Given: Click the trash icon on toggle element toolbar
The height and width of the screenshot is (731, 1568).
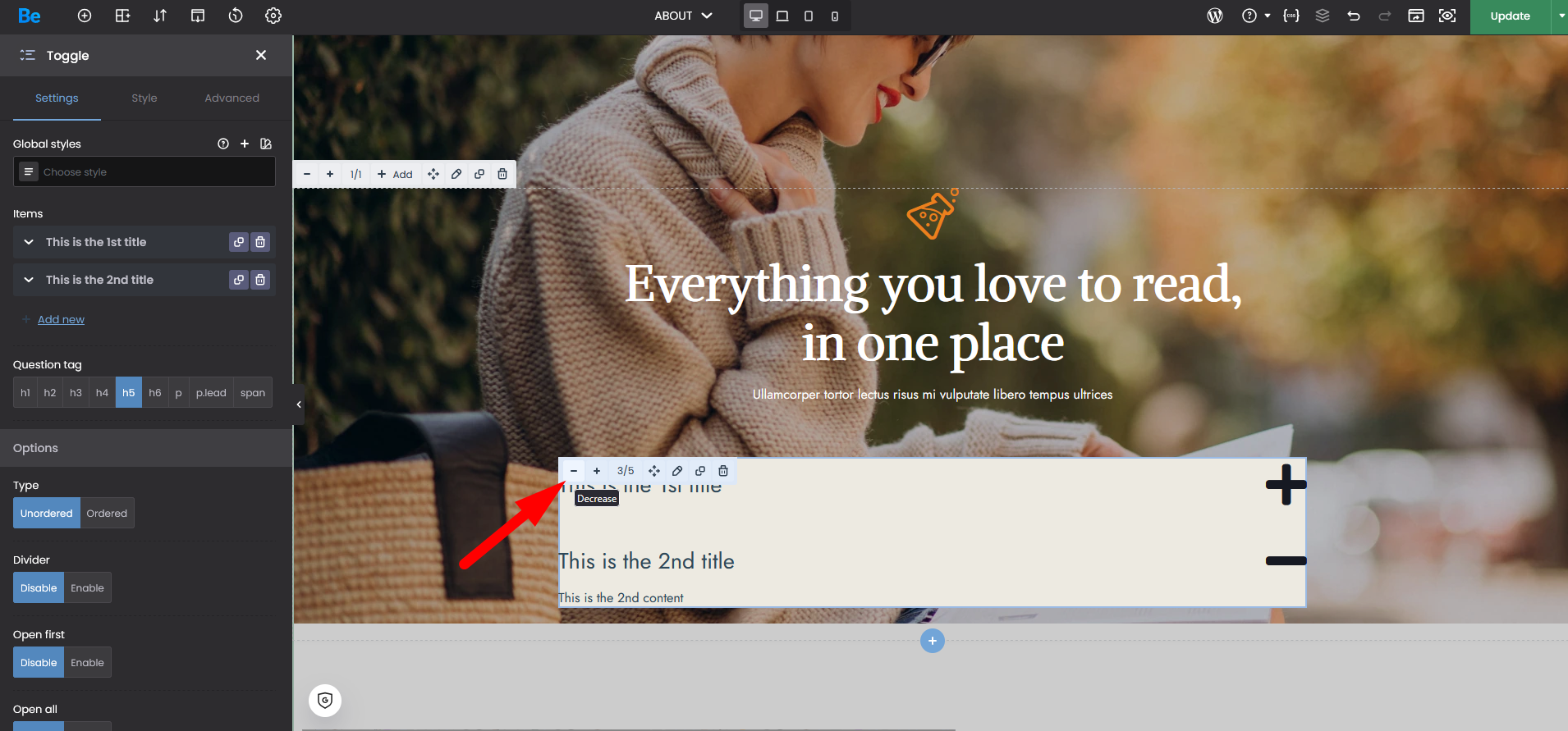Looking at the screenshot, I should (x=723, y=471).
